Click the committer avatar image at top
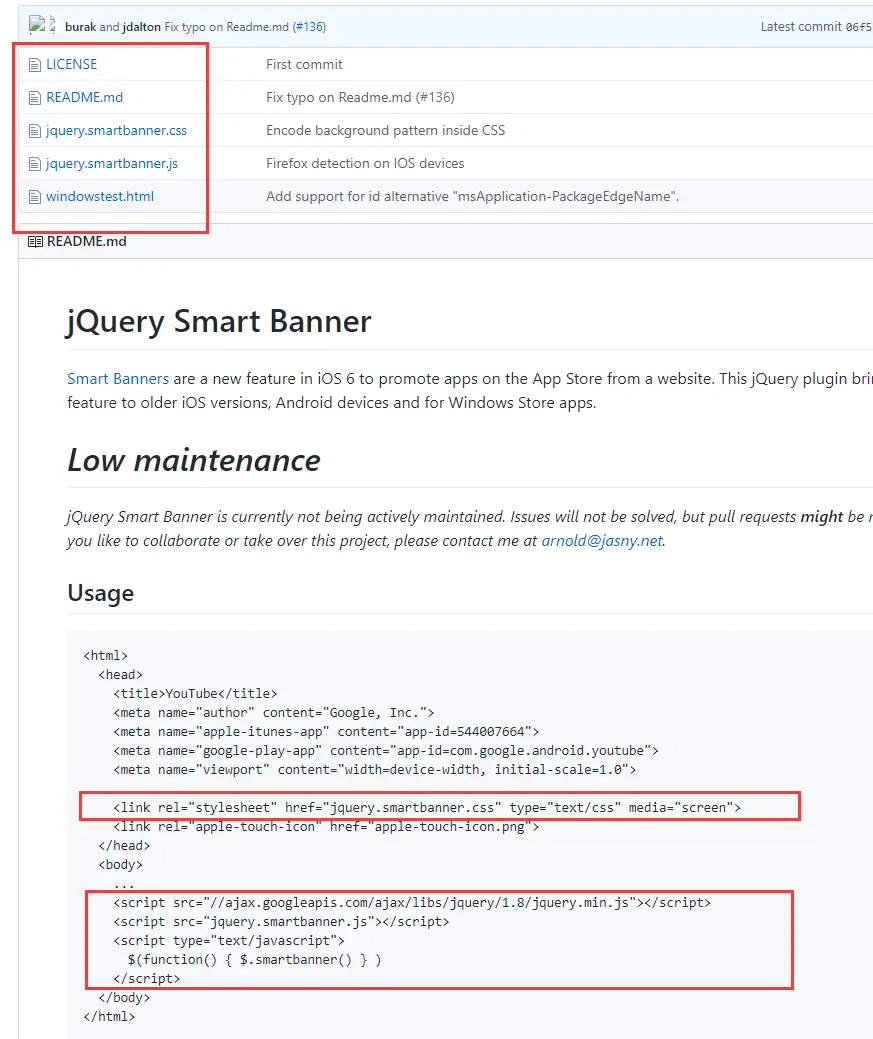Image resolution: width=873 pixels, height=1039 pixels. pos(37,25)
